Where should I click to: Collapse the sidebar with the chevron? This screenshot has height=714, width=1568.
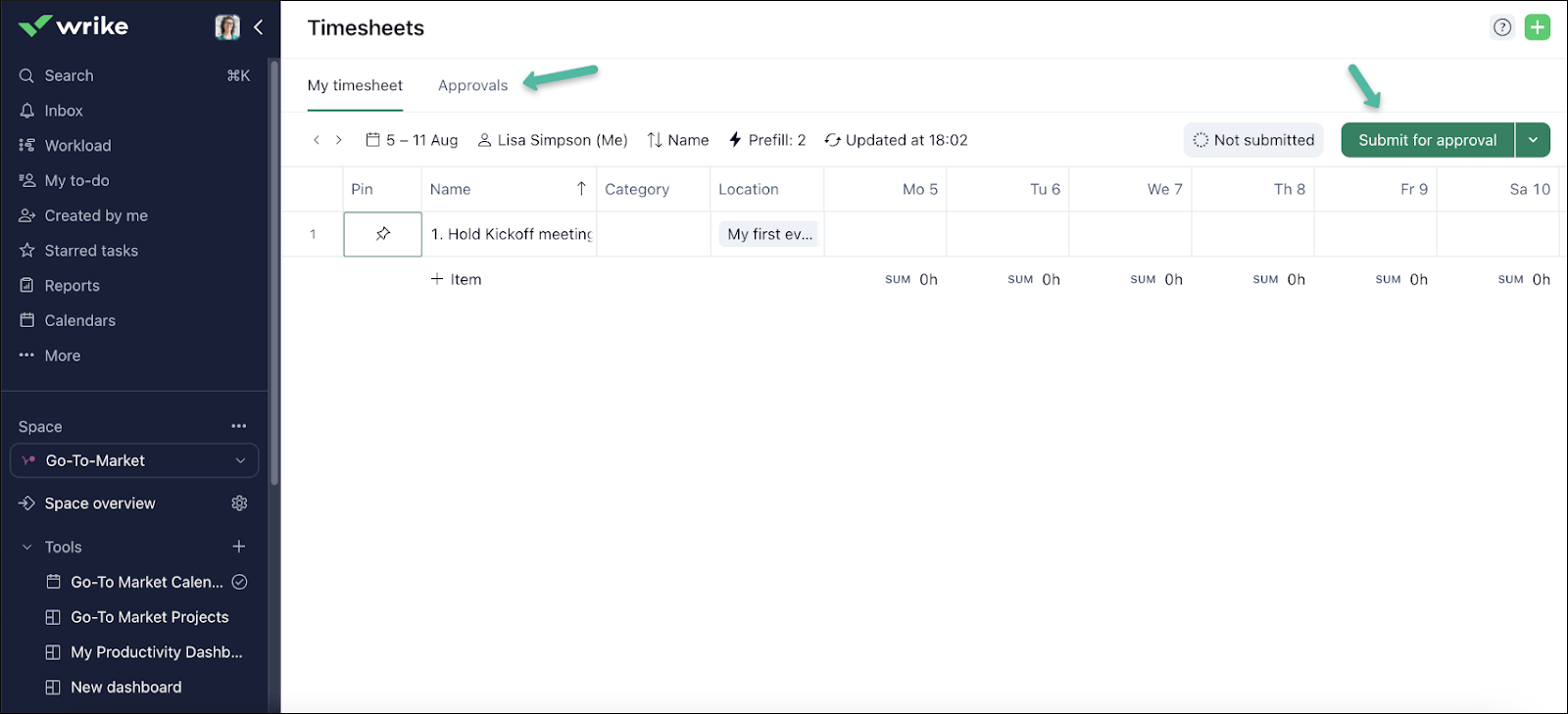[259, 27]
